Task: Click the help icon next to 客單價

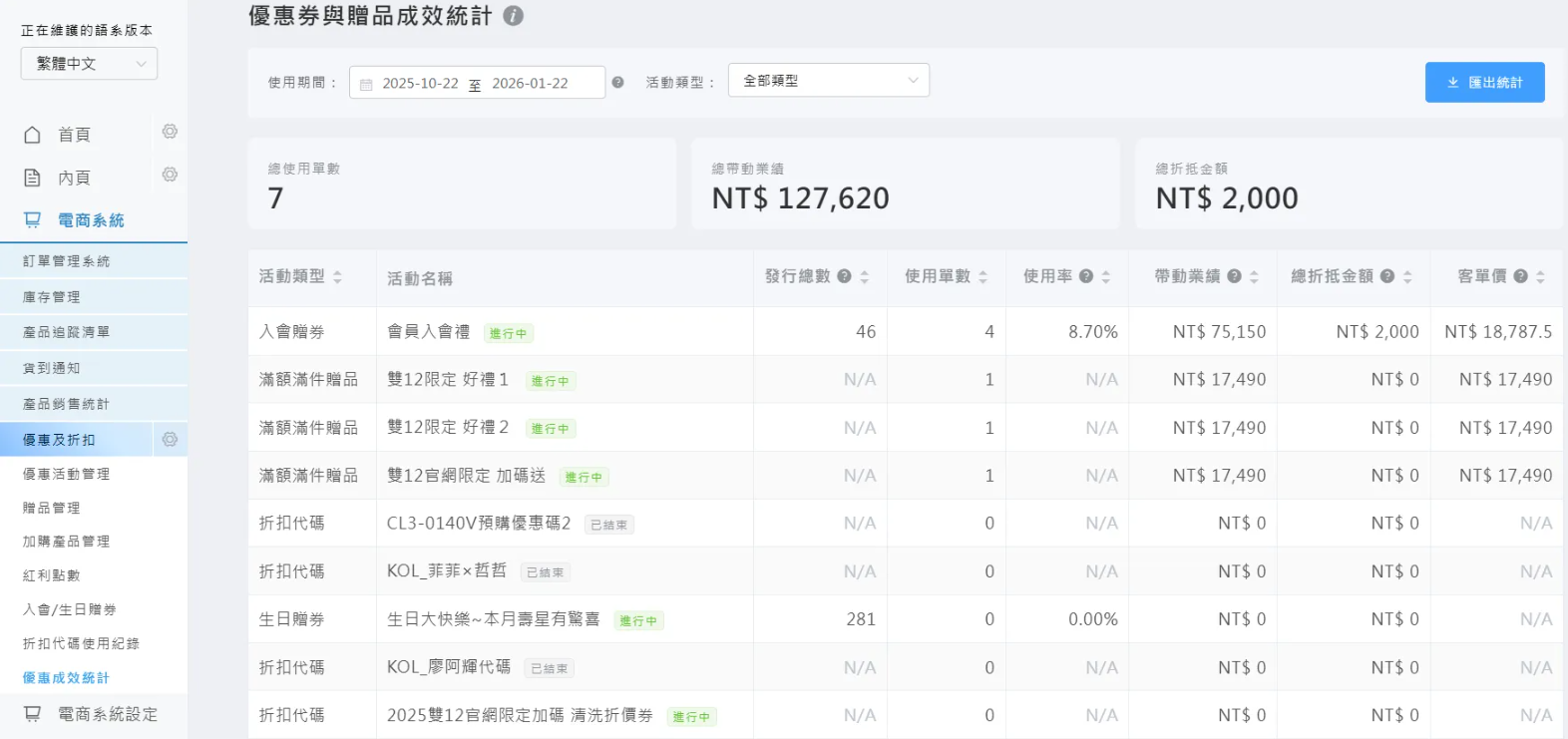Action: pyautogui.click(x=1520, y=276)
